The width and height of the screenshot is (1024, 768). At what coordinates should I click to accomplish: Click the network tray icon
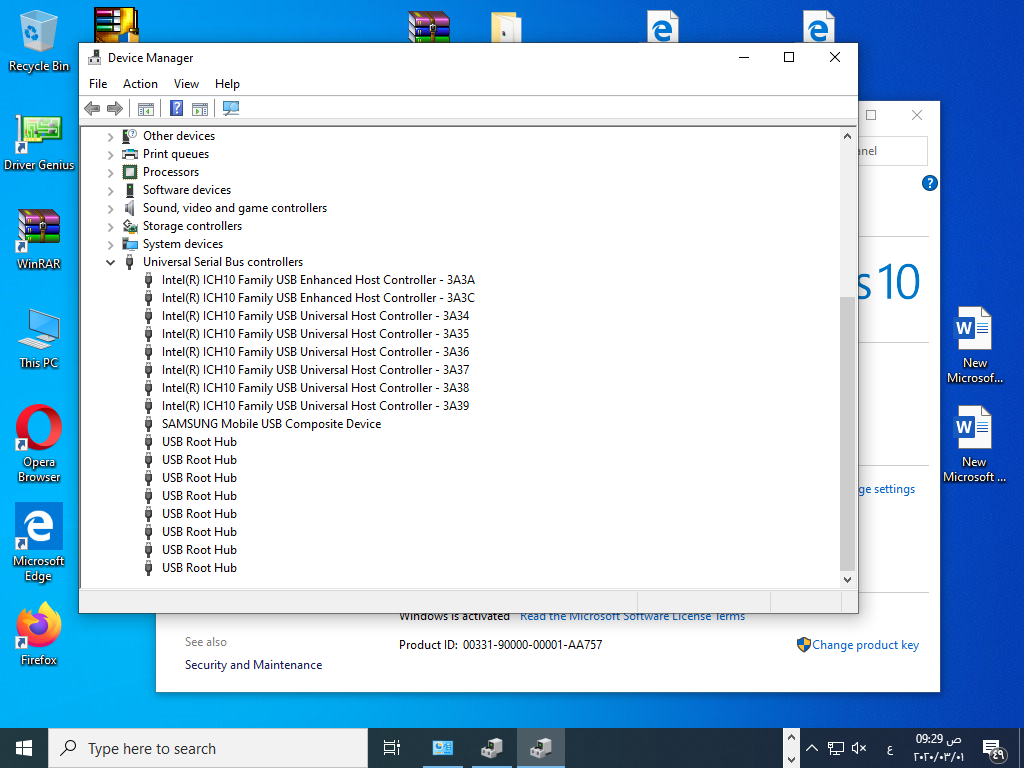point(836,748)
